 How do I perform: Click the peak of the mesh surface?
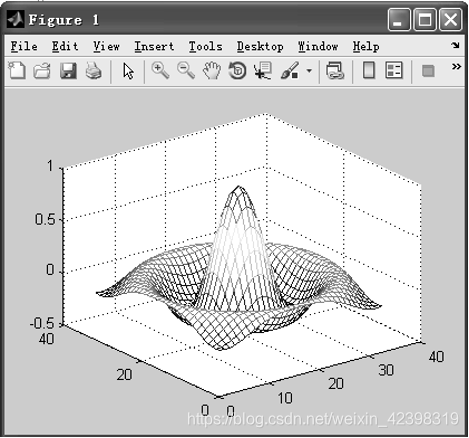[238, 187]
